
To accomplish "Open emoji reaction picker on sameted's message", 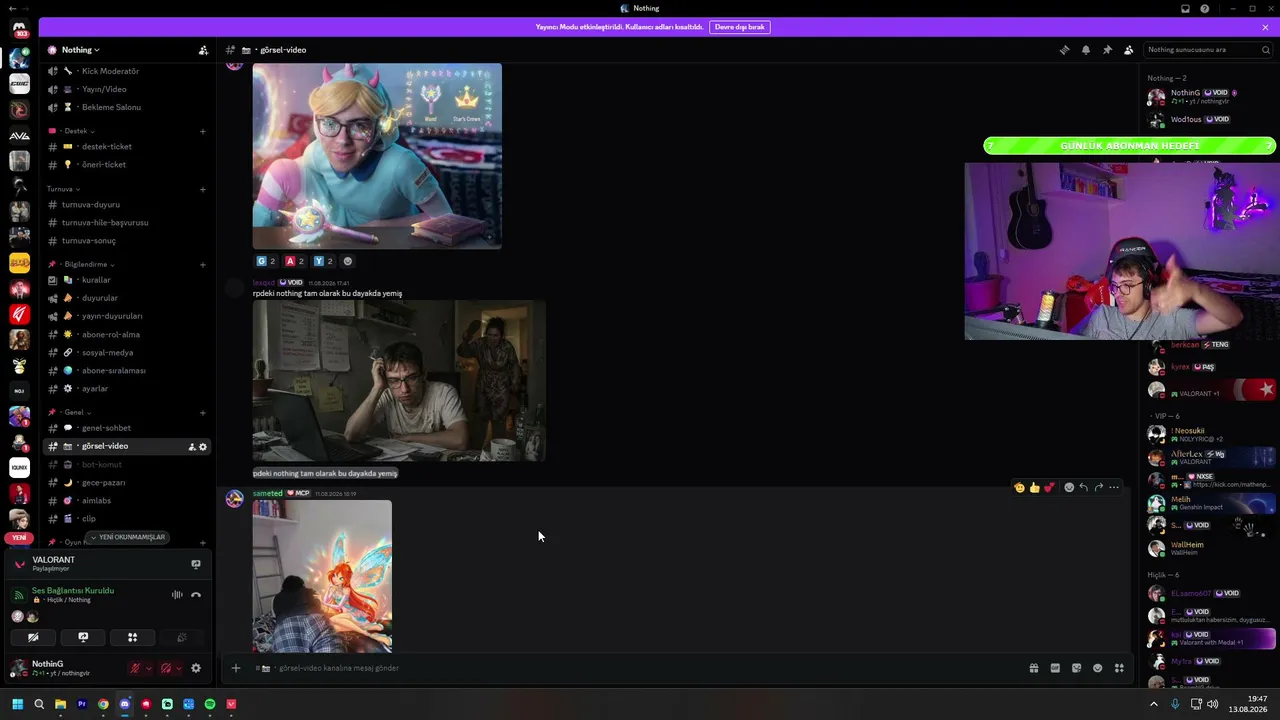I will tap(1069, 488).
